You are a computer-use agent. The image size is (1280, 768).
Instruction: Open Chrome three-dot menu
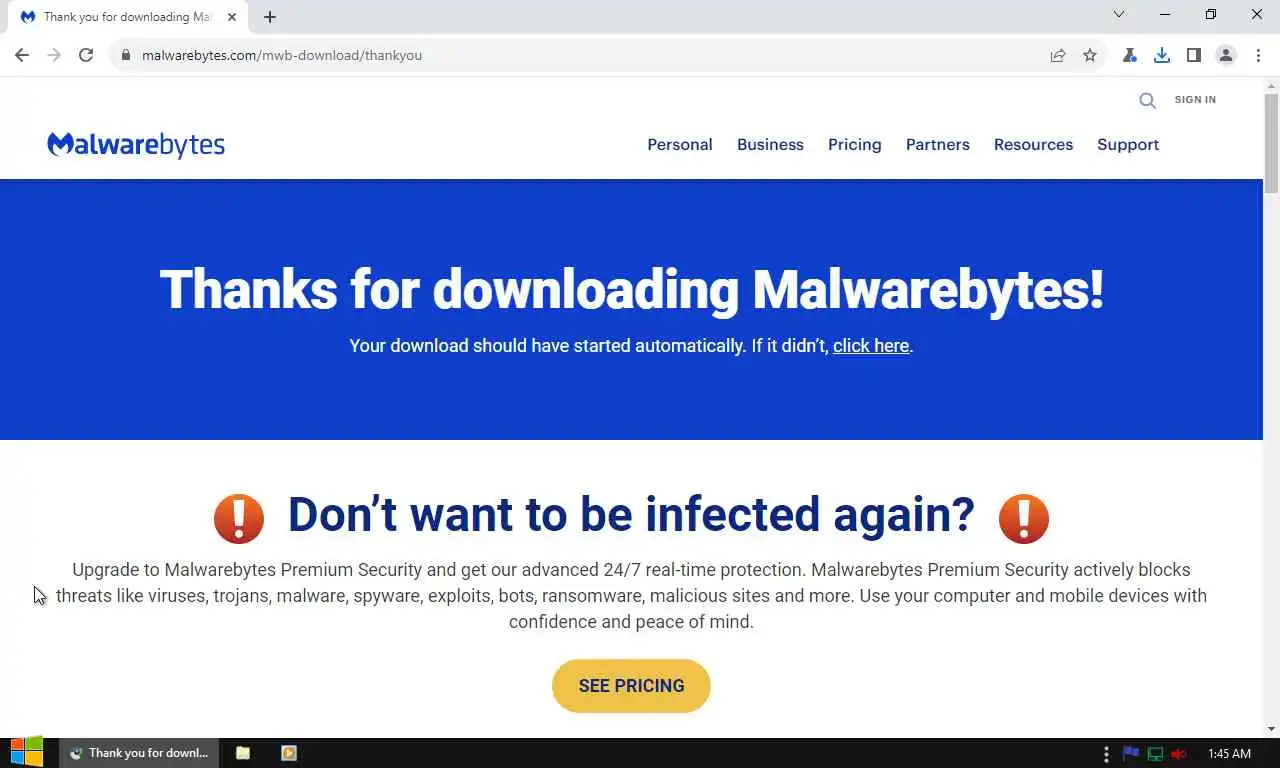[x=1258, y=55]
